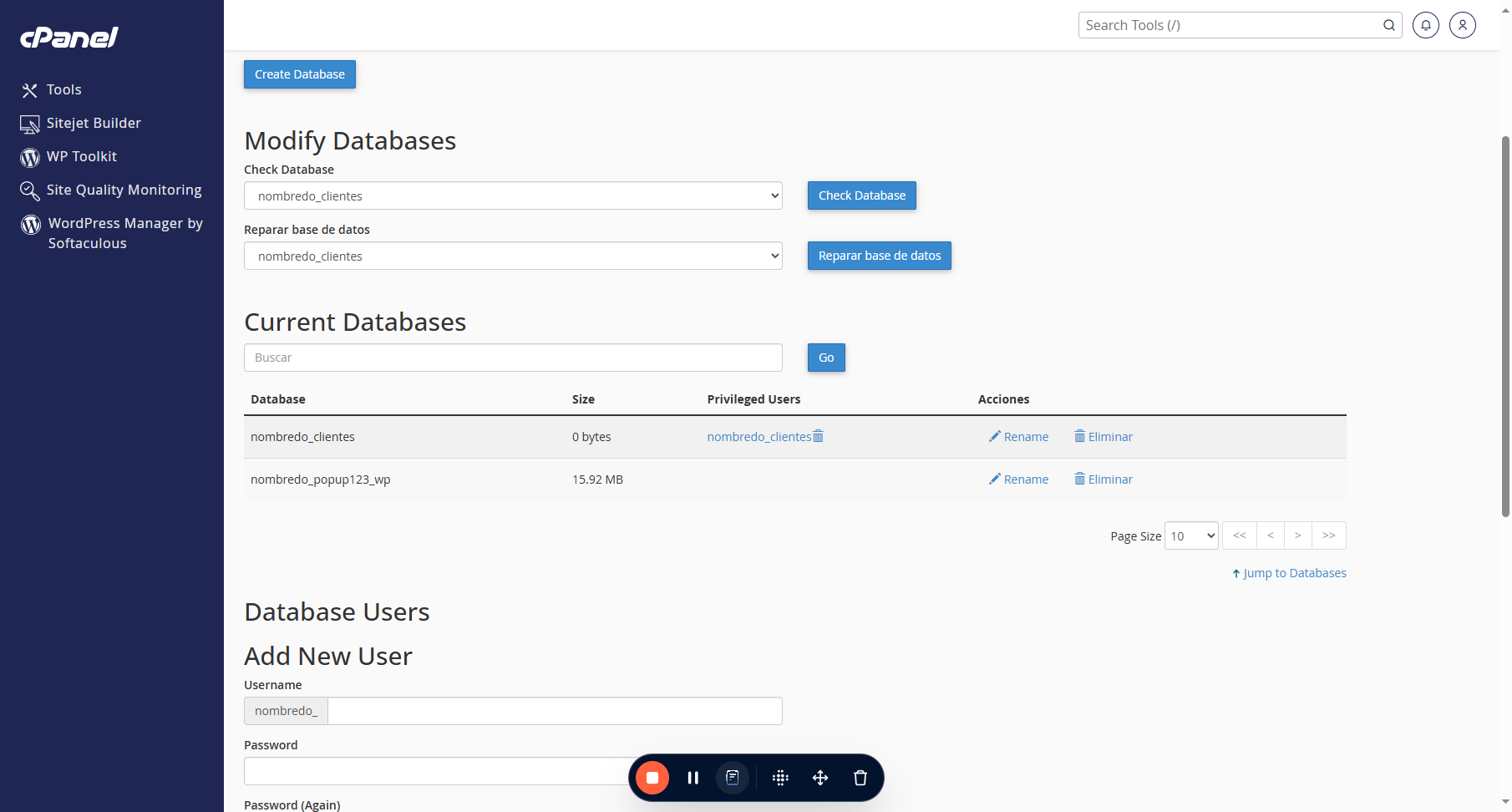Click the Database column header
Screen dimensions: 1512x812
pos(277,398)
